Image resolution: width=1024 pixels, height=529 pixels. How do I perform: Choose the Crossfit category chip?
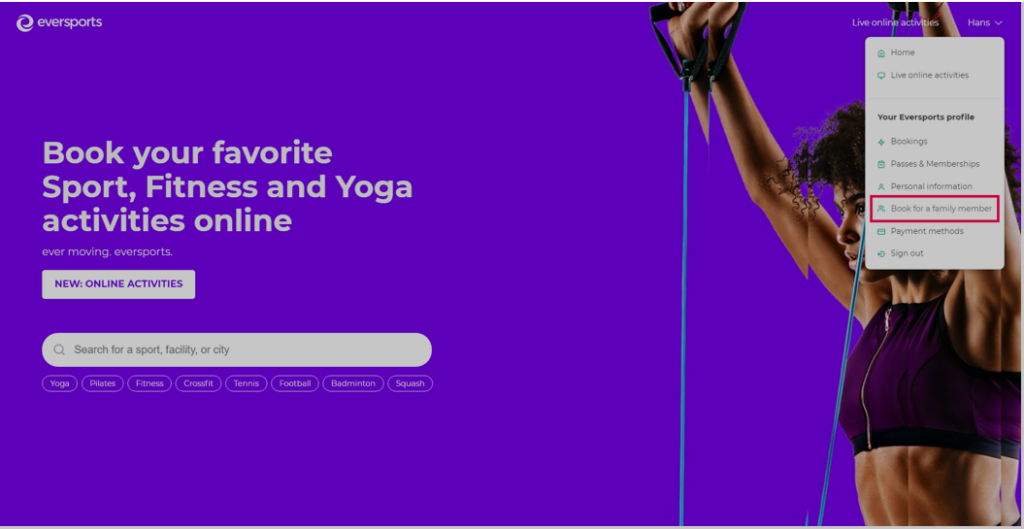click(199, 384)
